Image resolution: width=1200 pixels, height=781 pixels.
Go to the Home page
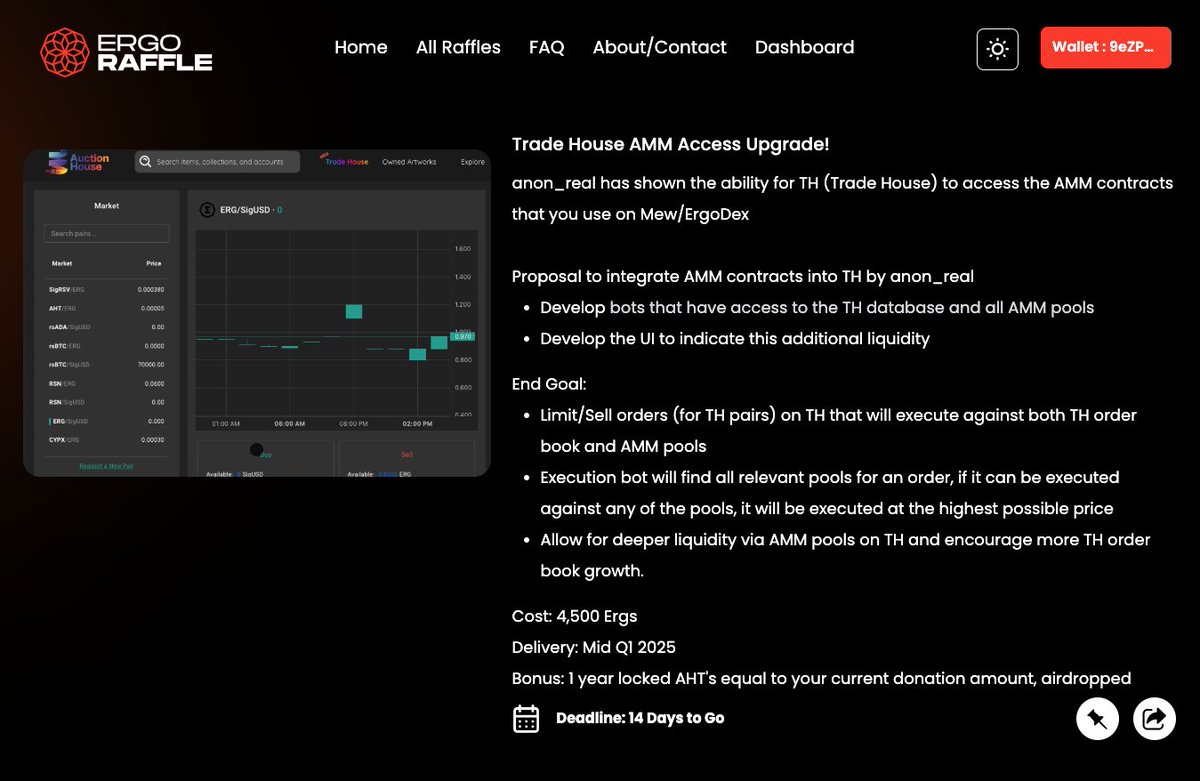361,47
